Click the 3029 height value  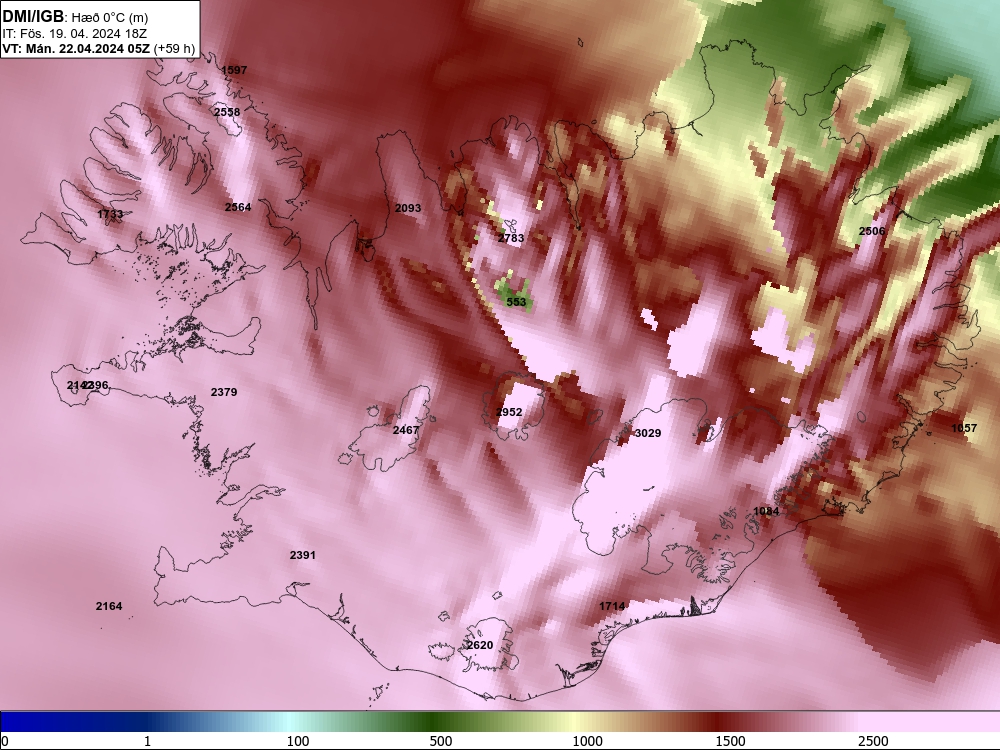click(648, 433)
